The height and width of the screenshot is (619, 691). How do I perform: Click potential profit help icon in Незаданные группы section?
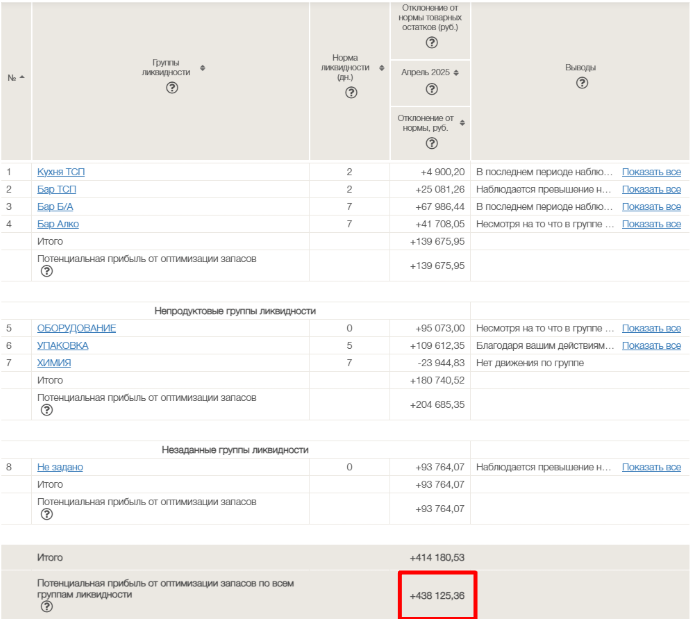[46, 514]
